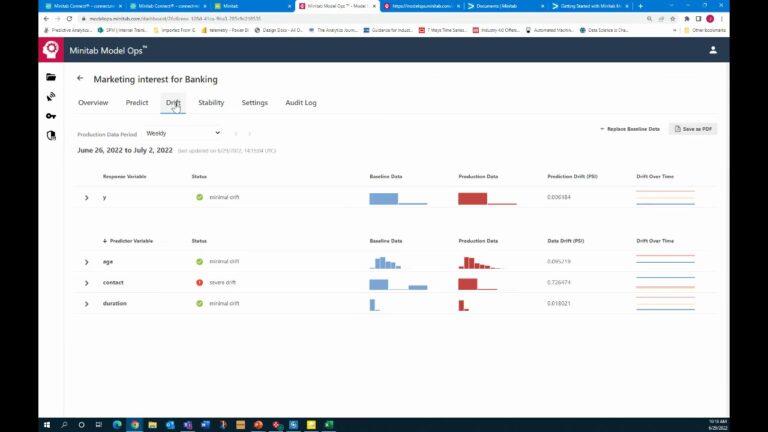Reload the page in the browser
Screen dimensions: 768x432
tap(70, 19)
